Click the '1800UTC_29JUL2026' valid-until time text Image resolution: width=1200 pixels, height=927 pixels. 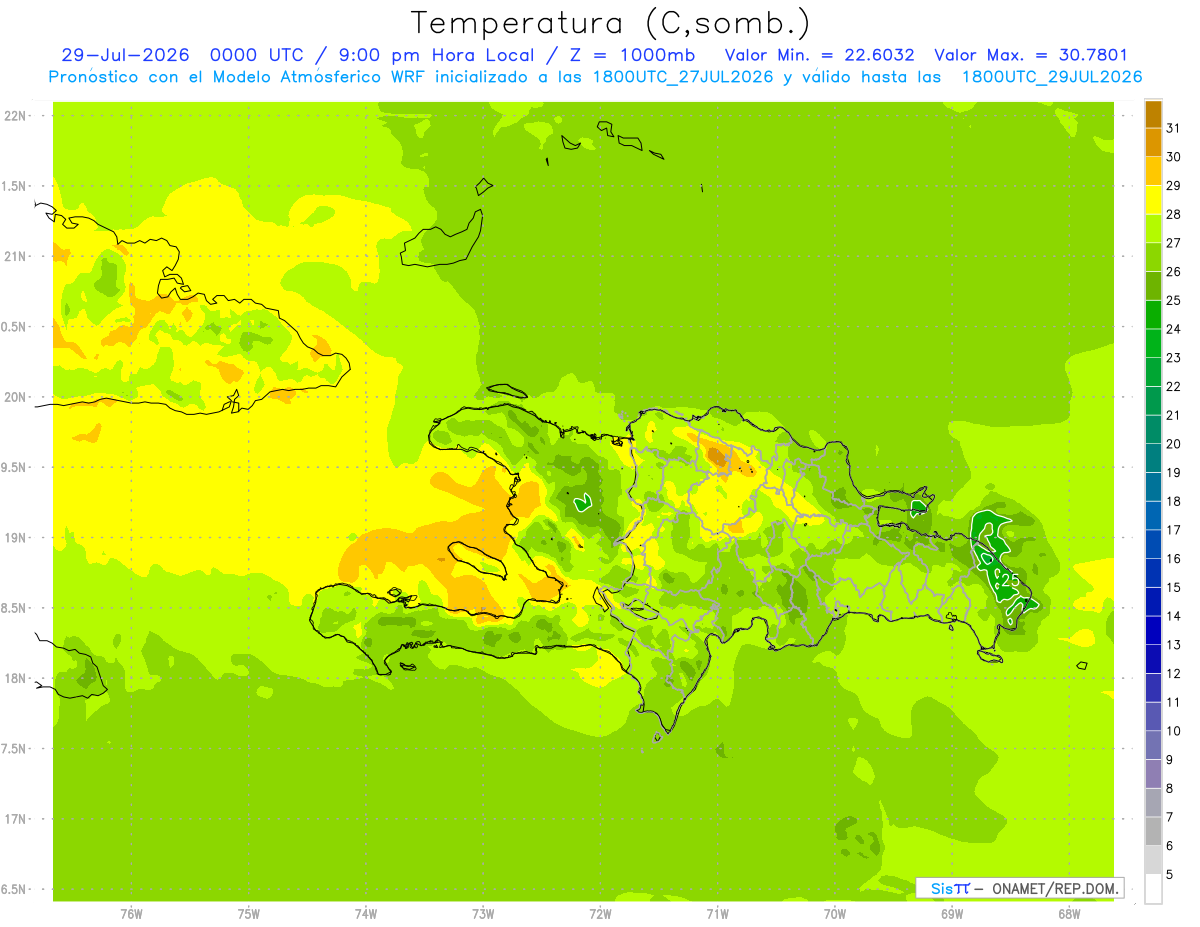[x=1051, y=77]
